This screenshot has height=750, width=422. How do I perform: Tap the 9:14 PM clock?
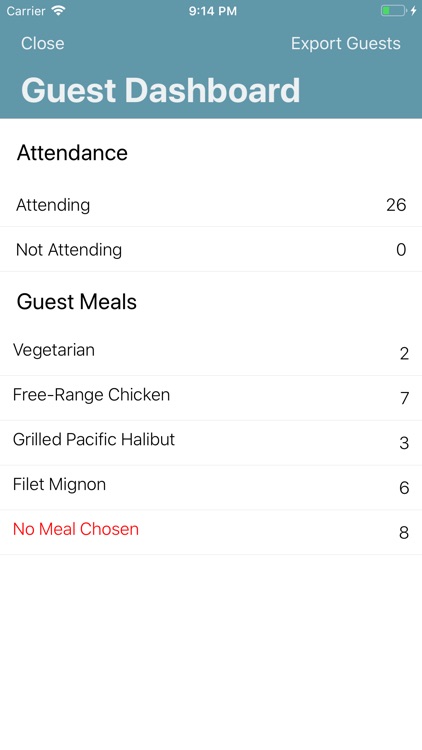click(212, 11)
